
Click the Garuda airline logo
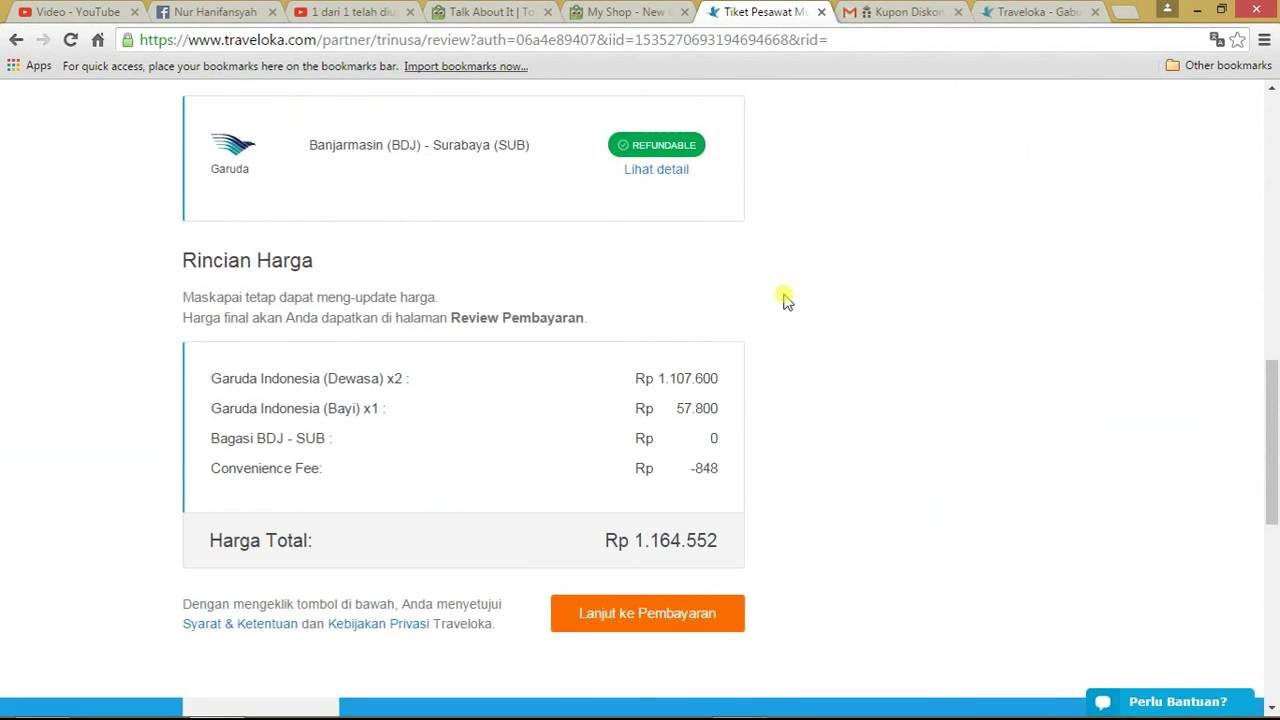pos(232,145)
